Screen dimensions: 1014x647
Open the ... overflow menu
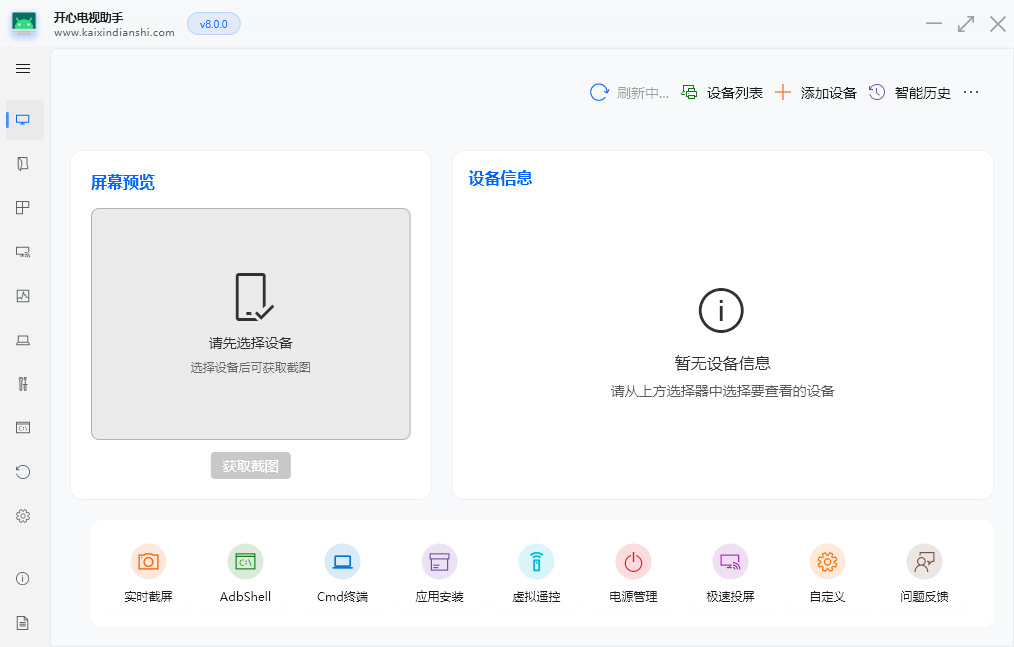pos(970,91)
